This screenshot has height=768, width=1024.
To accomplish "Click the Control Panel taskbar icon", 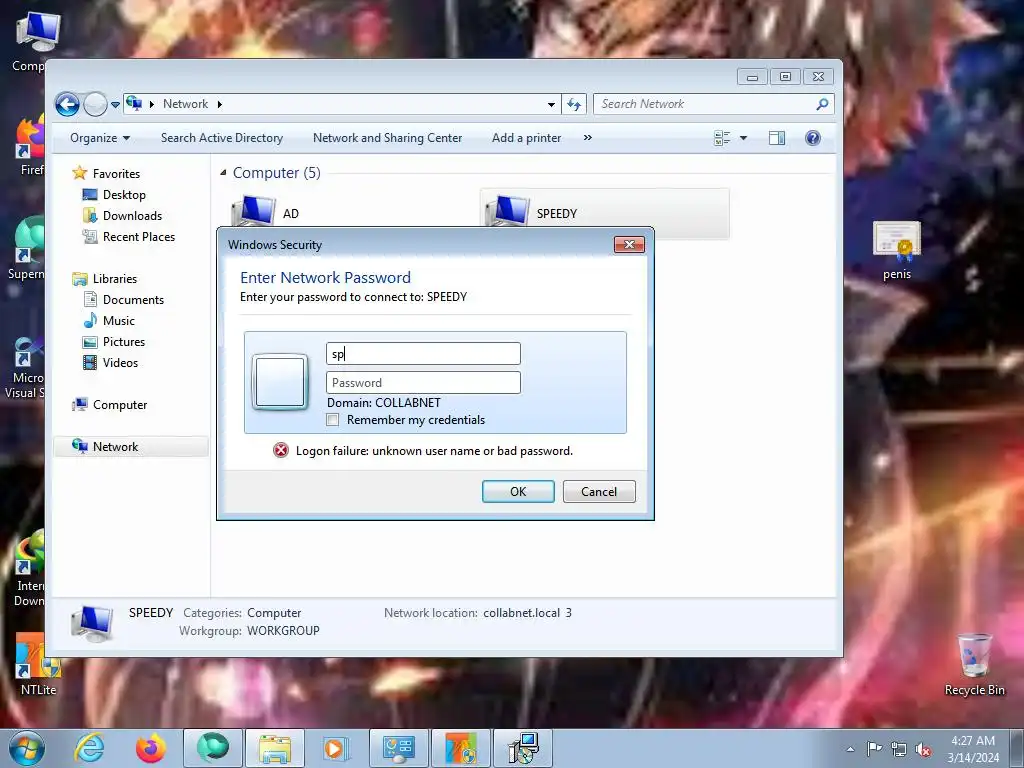I will (x=399, y=748).
